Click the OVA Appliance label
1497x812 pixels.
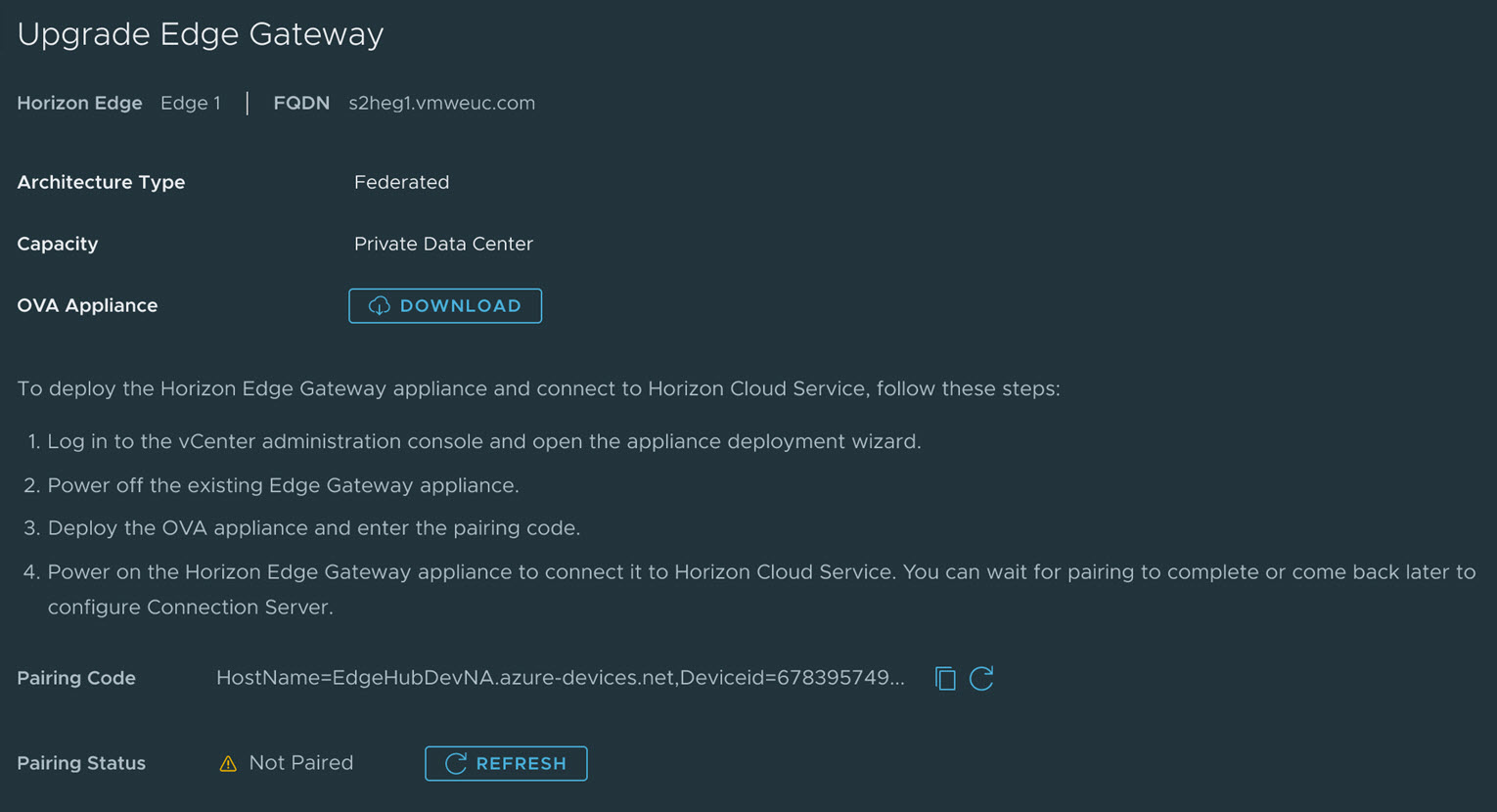click(x=87, y=305)
